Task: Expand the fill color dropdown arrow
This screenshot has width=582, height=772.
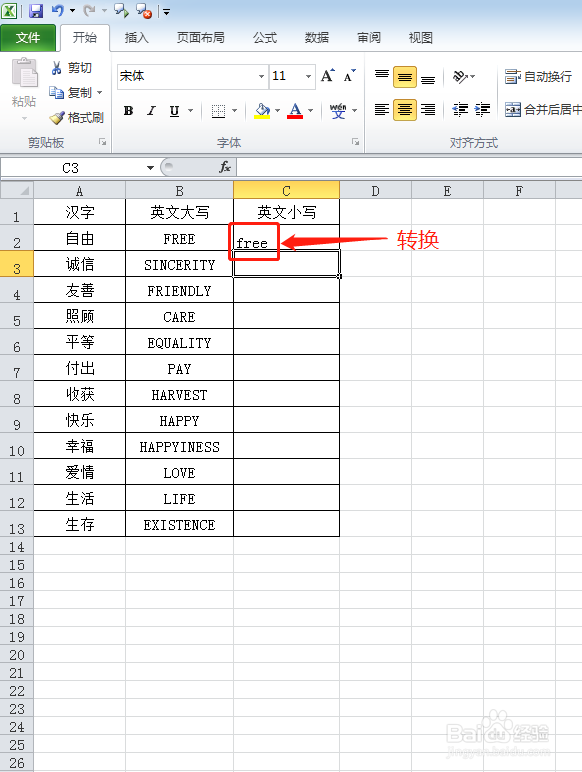Action: click(278, 111)
